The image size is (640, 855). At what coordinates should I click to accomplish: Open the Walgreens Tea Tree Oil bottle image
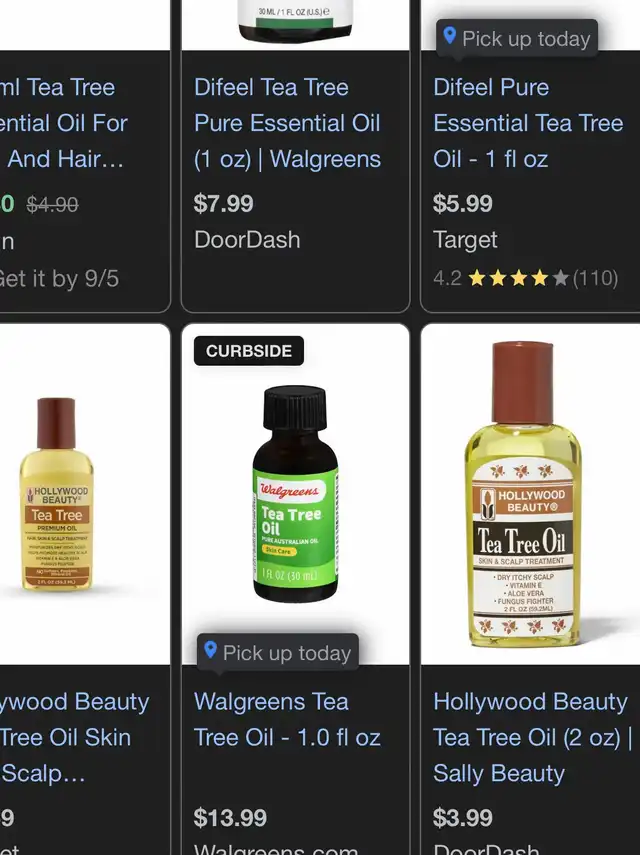pyautogui.click(x=295, y=494)
